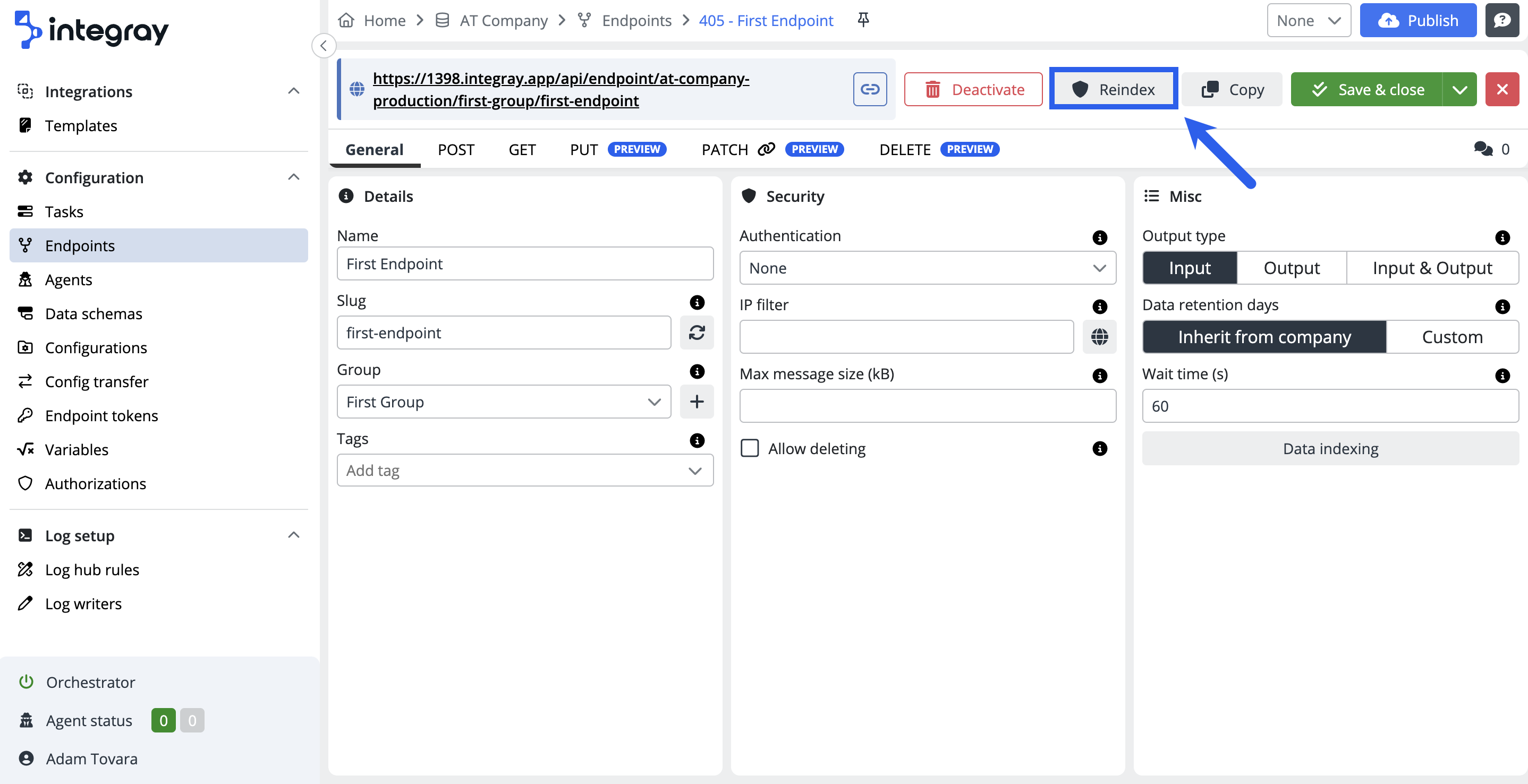Click the copy URL link icon
Screen dimensions: 1528x784
click(x=870, y=89)
